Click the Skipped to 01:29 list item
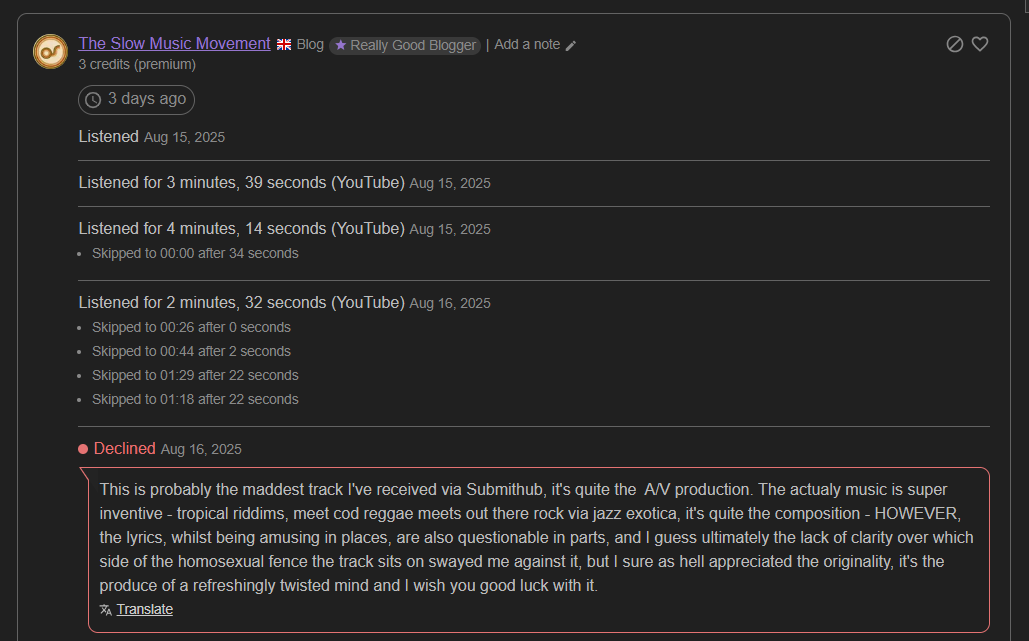Image resolution: width=1029 pixels, height=641 pixels. (x=195, y=375)
